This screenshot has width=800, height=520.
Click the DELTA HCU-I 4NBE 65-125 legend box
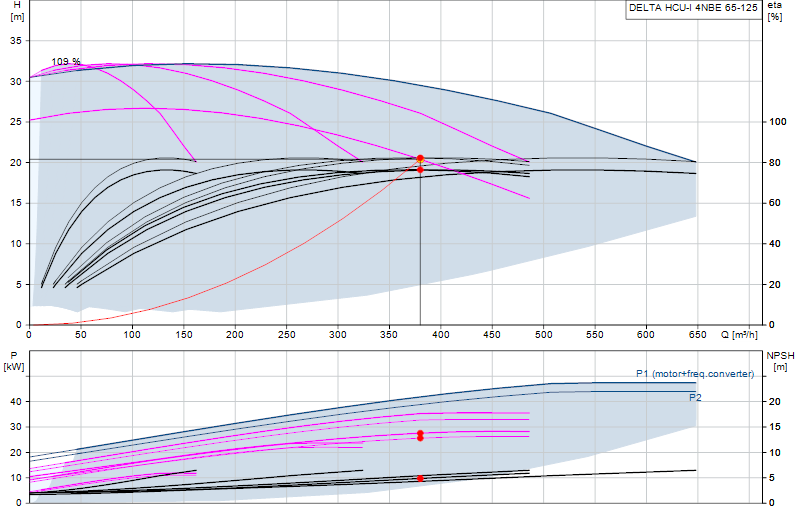693,9
